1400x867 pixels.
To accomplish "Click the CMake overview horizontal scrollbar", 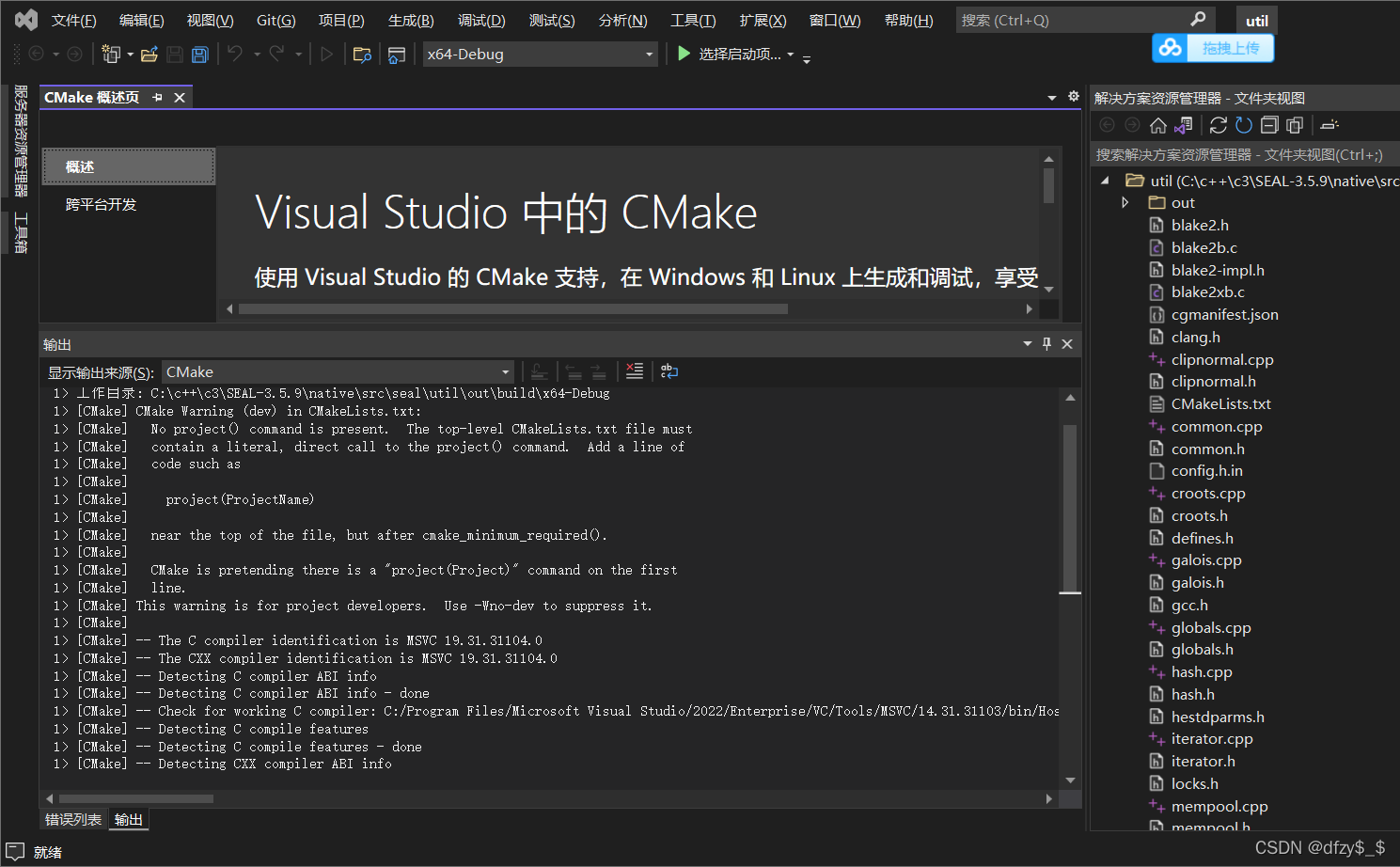I will click(x=512, y=308).
